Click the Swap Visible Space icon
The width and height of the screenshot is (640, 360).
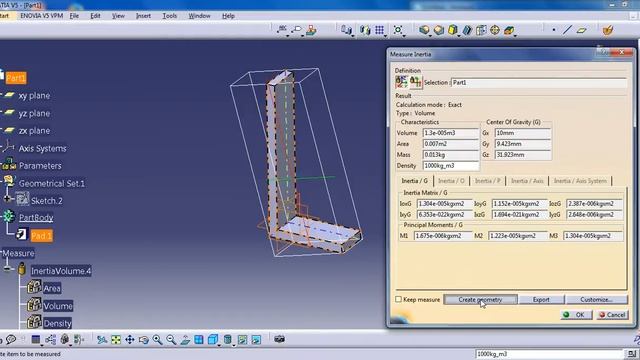click(256, 340)
